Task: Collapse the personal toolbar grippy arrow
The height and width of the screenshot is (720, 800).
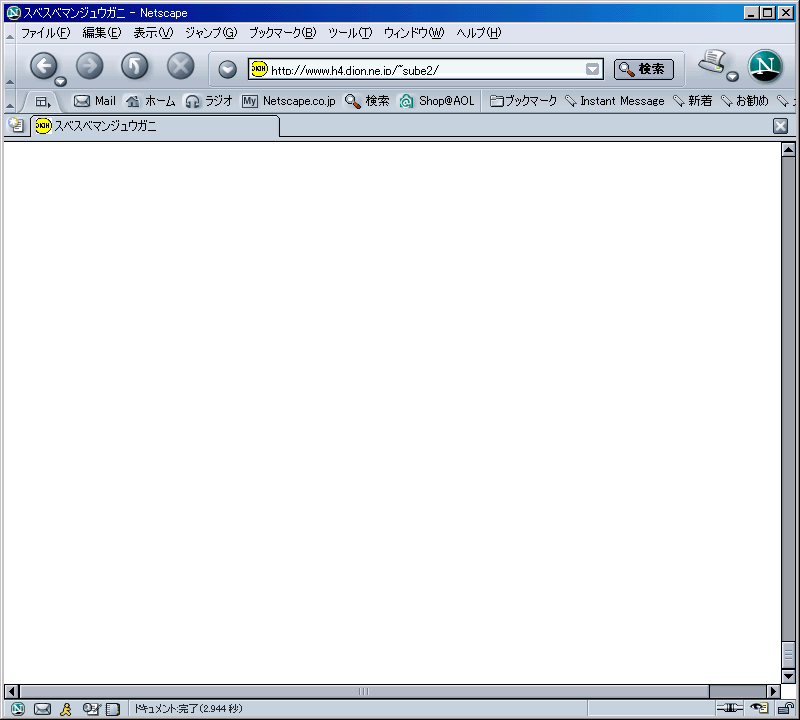Action: pyautogui.click(x=10, y=102)
